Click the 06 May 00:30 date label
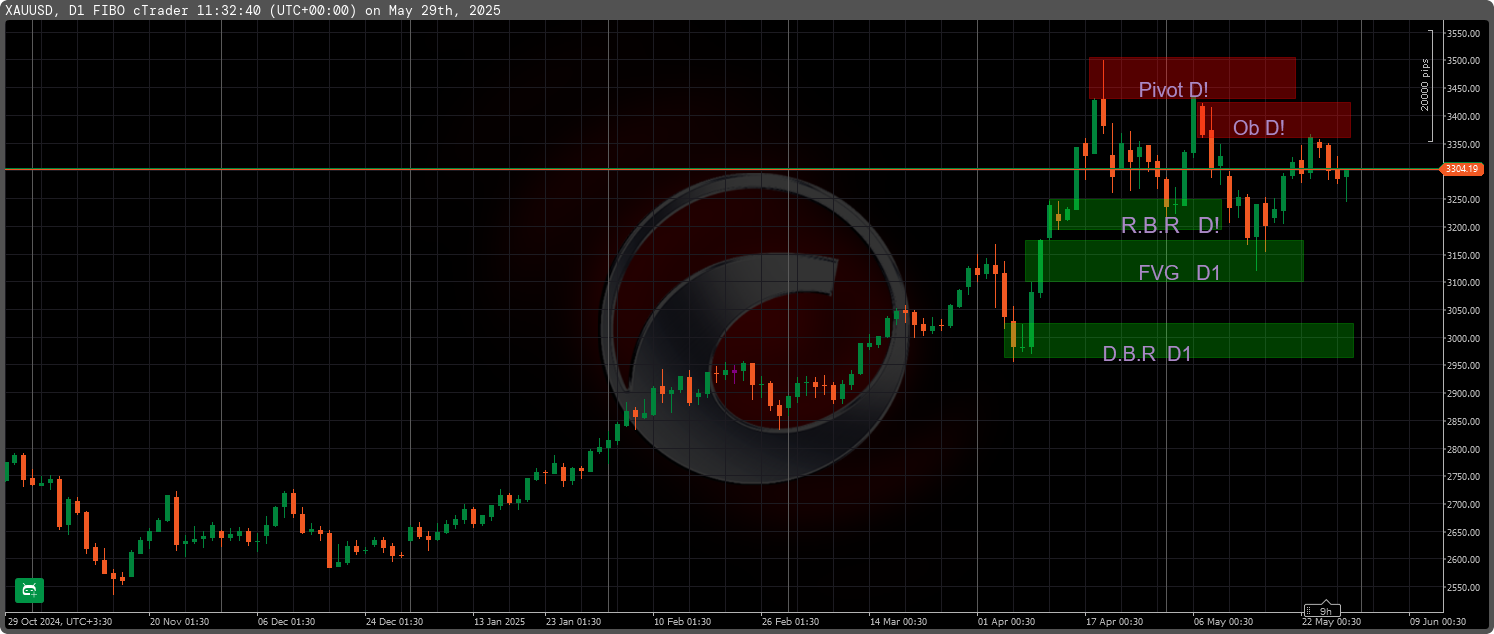Image resolution: width=1494 pixels, height=634 pixels. [1222, 622]
